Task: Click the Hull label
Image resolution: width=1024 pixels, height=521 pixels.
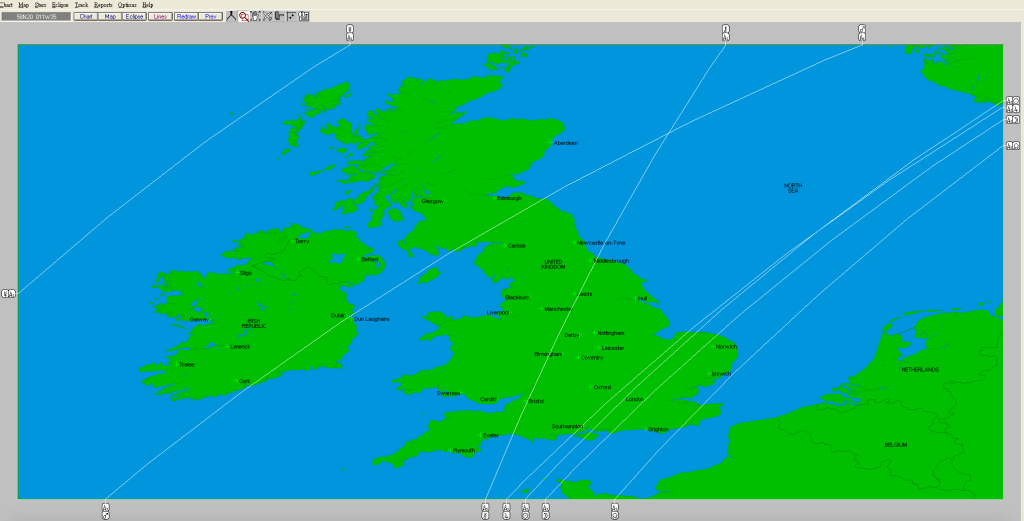Action: [x=643, y=299]
